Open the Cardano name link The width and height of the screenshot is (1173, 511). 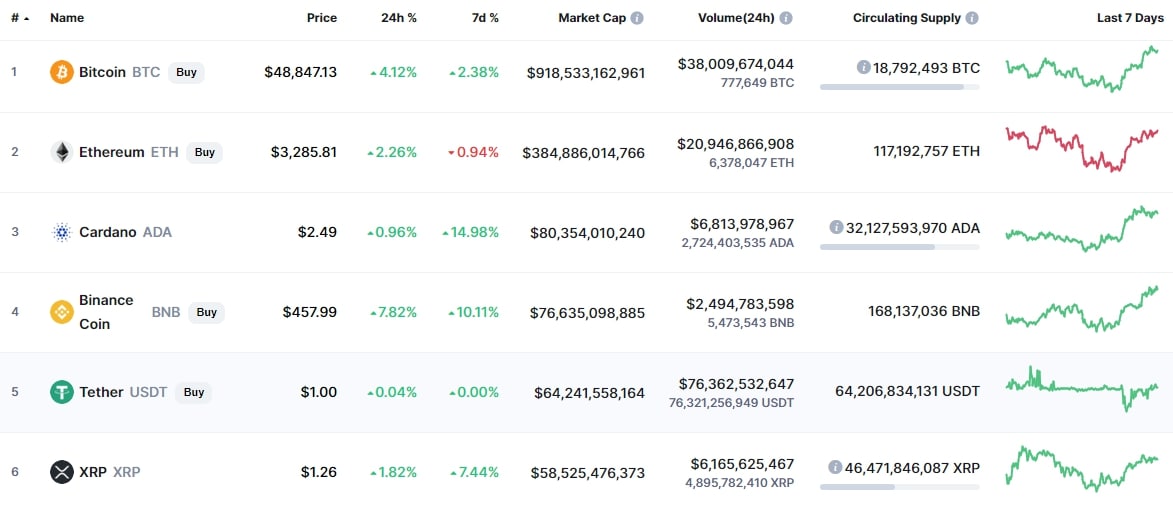coord(108,232)
